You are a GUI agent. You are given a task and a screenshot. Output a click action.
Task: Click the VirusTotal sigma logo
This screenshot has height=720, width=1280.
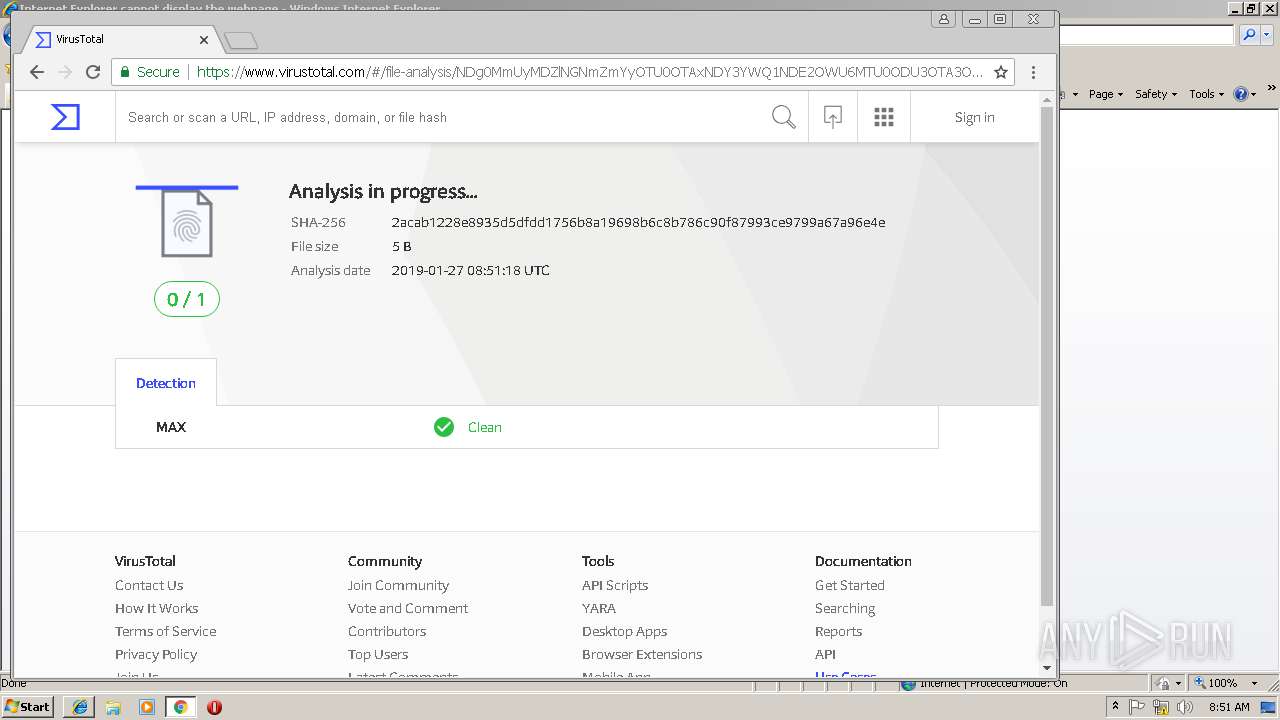coord(65,117)
